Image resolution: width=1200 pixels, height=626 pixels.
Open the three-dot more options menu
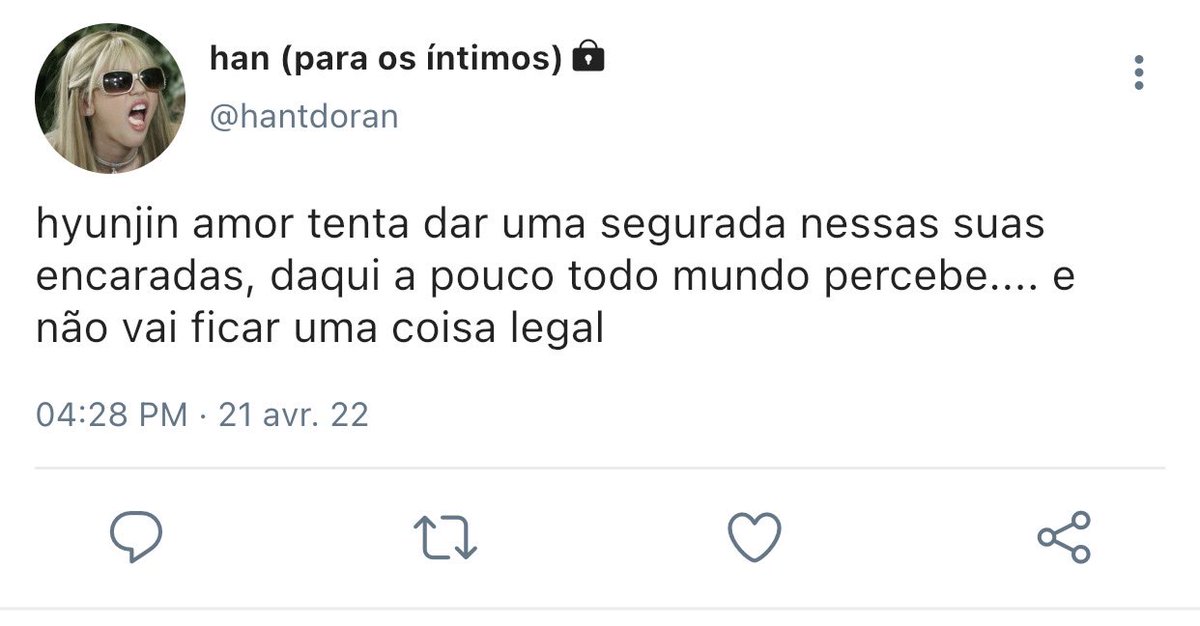click(x=1139, y=74)
